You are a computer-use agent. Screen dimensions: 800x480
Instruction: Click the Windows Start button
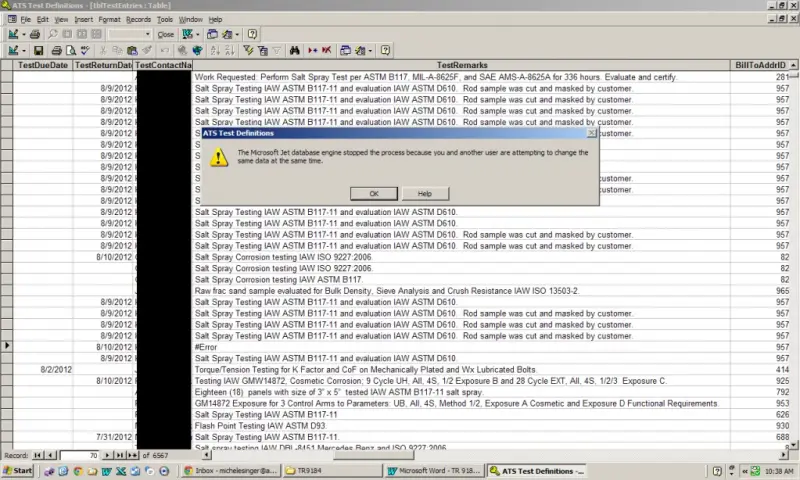click(x=17, y=470)
